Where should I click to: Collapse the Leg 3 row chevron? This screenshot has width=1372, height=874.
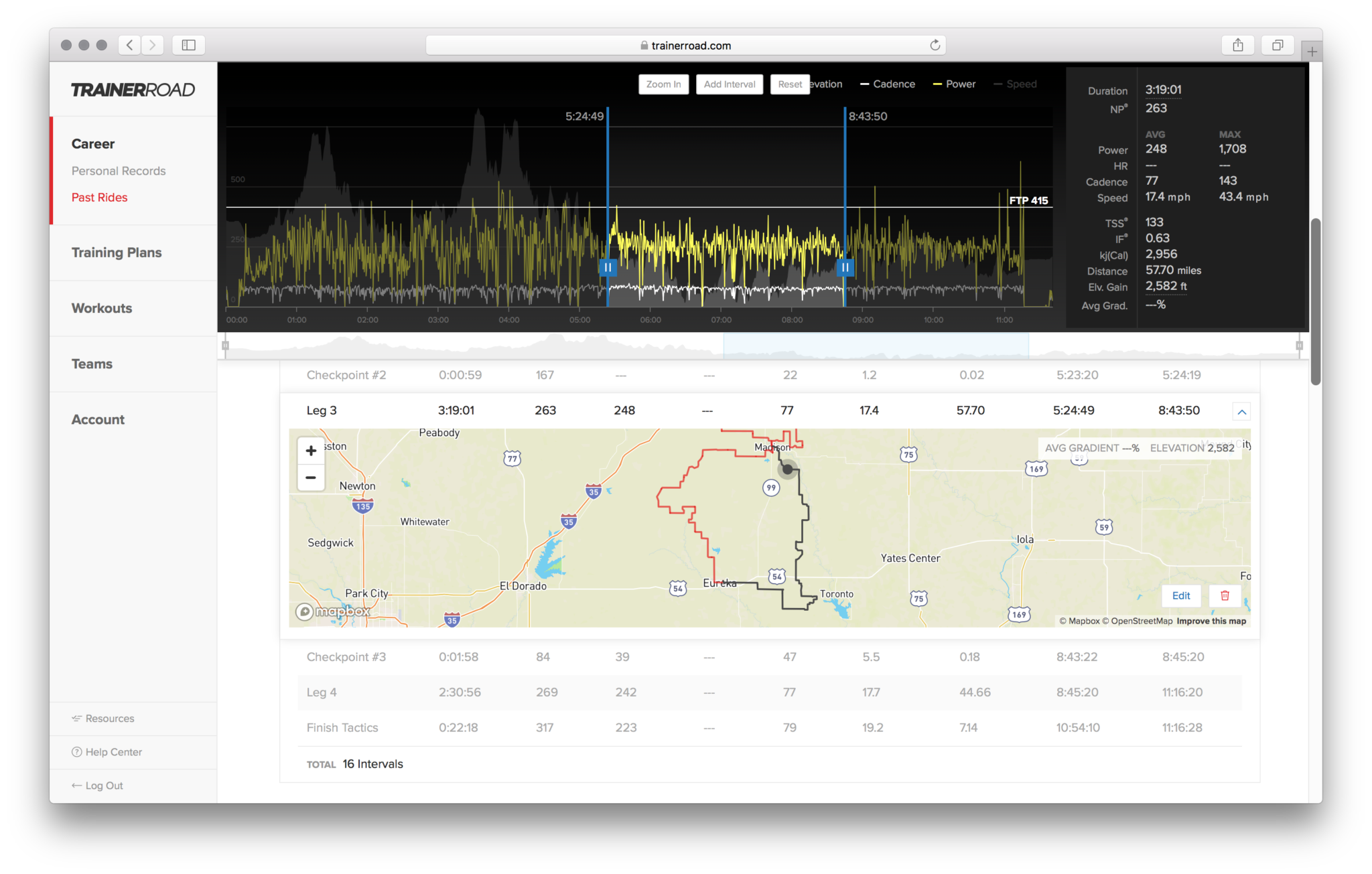coord(1241,412)
